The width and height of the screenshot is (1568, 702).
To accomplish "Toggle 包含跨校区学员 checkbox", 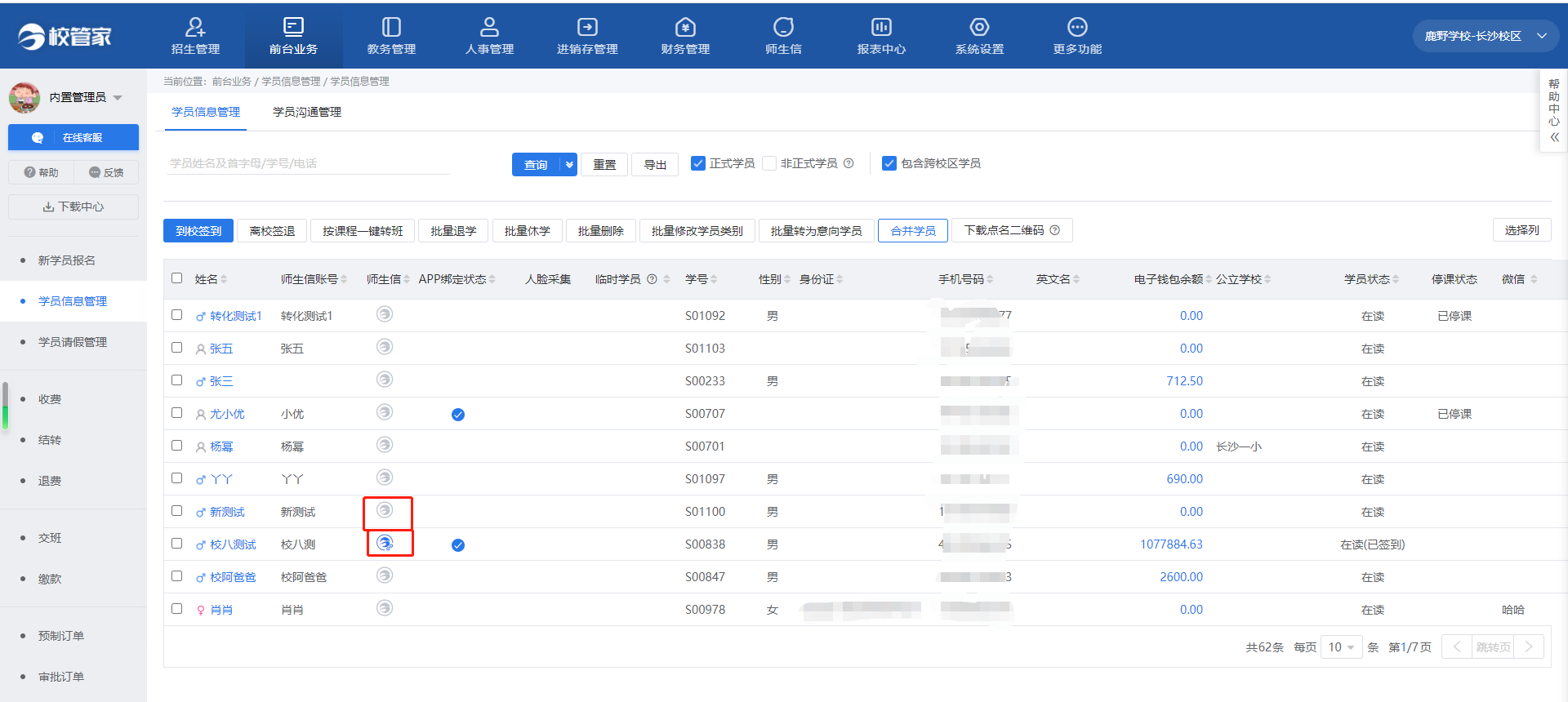I will click(889, 163).
